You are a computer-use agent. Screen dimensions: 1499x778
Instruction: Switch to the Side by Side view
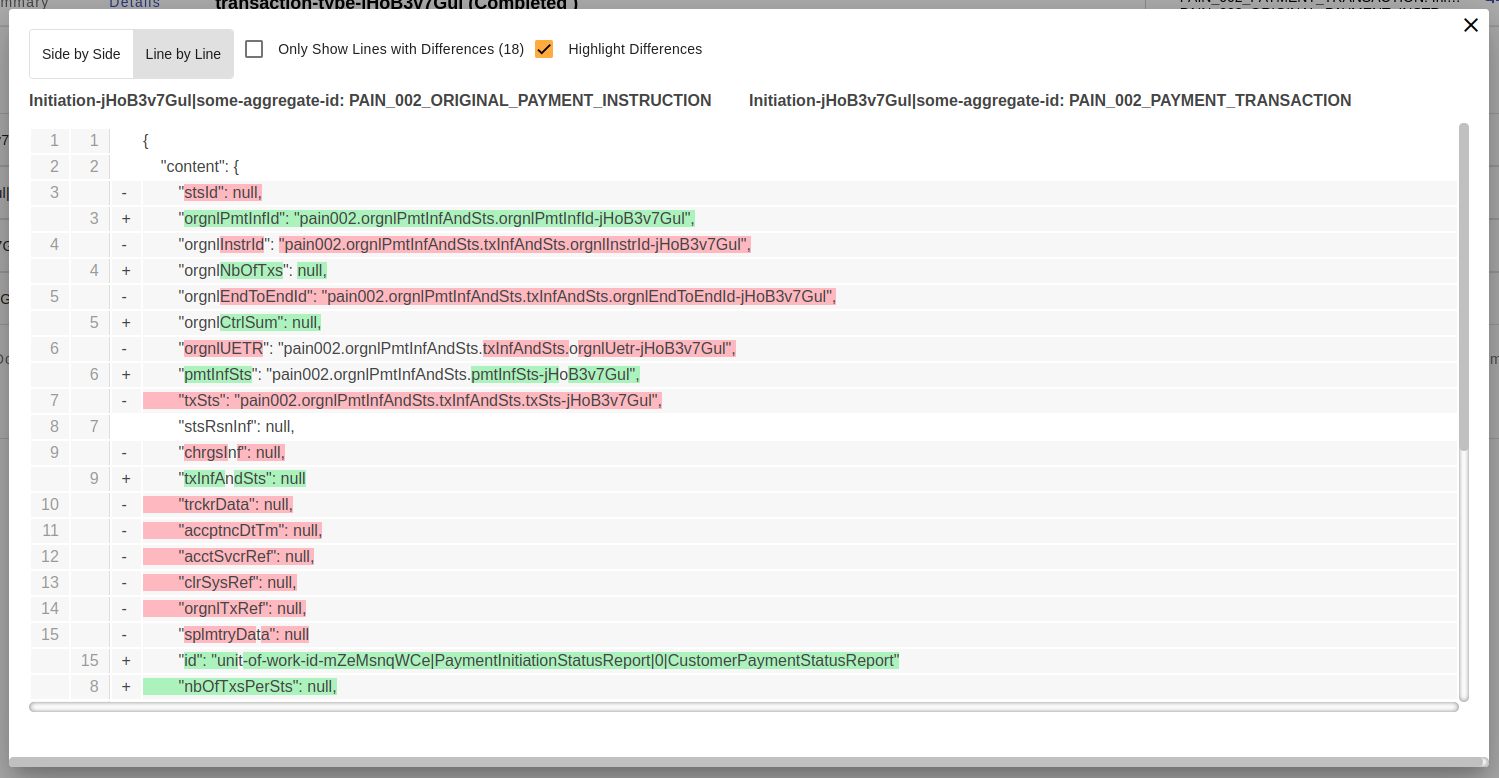coord(81,53)
